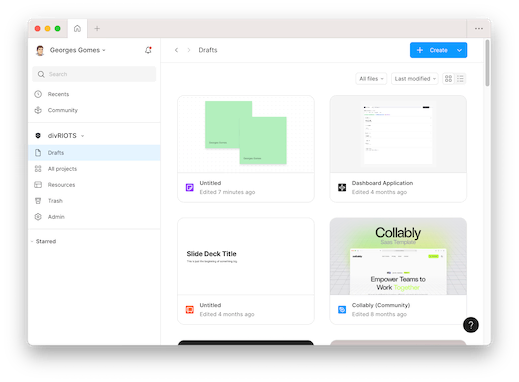Open the help question mark button
This screenshot has width=519, height=382.
471,325
